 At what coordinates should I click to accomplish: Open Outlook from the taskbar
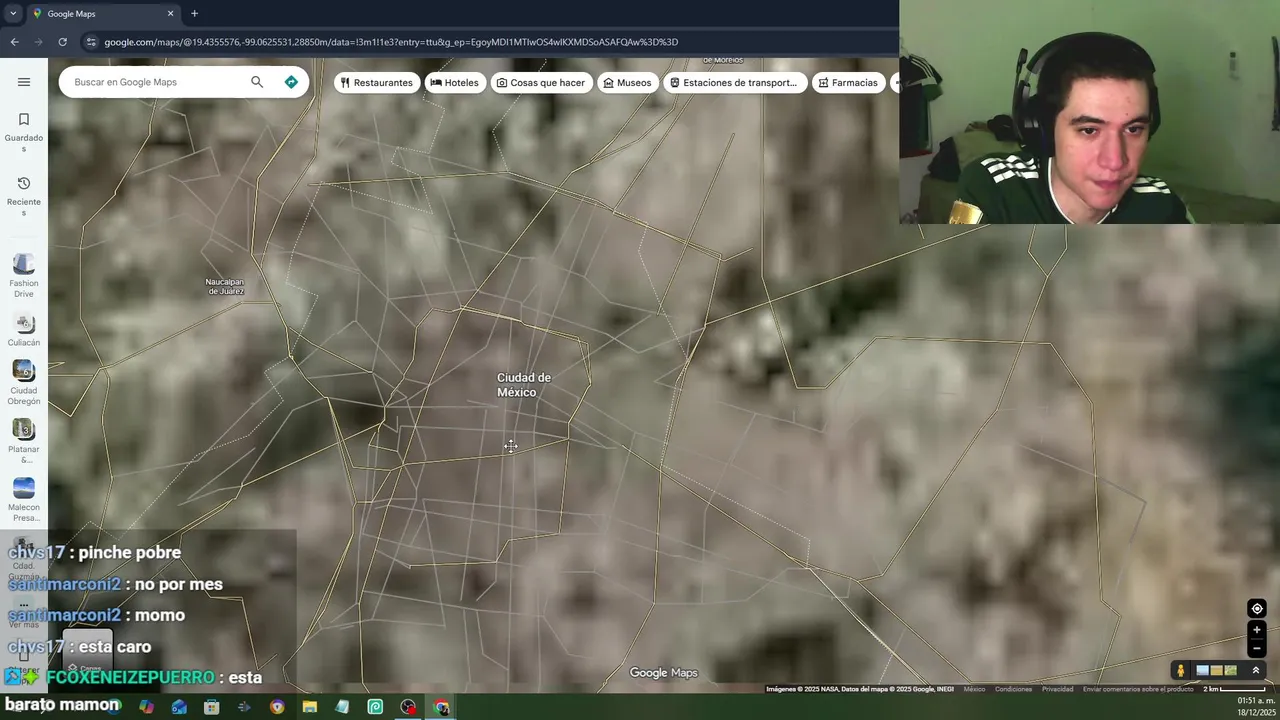point(179,707)
